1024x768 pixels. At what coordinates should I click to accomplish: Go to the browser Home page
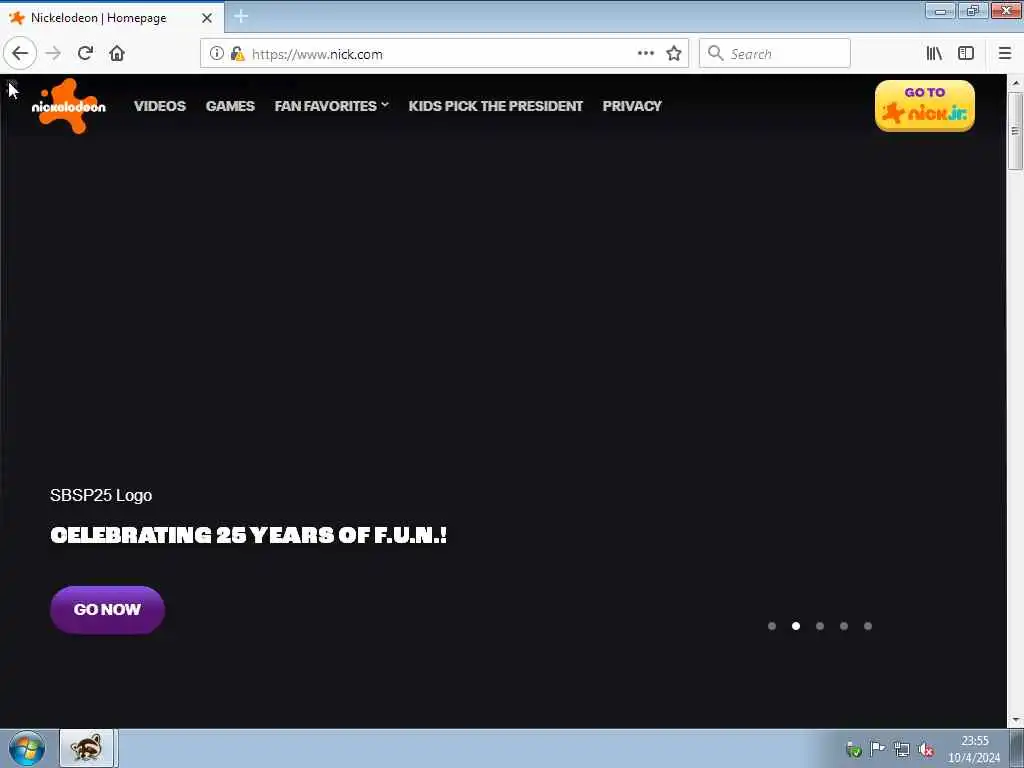[117, 54]
